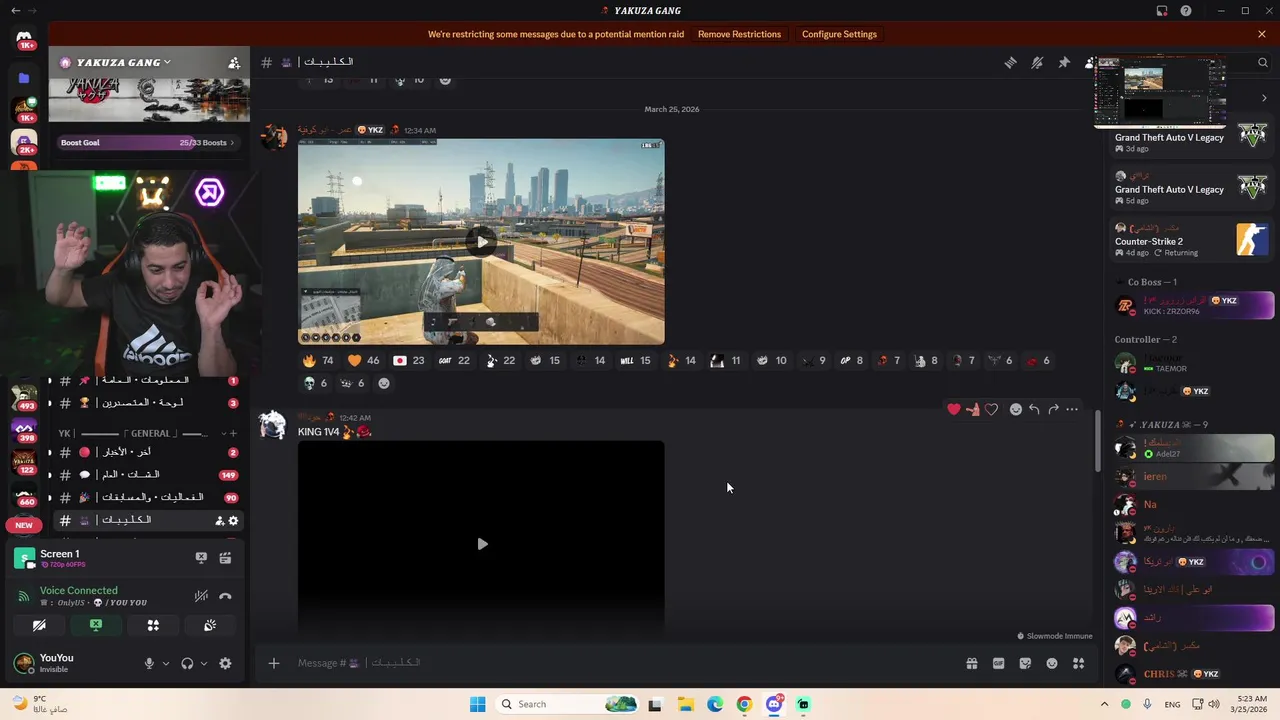The image size is (1280, 720).
Task: Open the channel with 149 unread
Action: 148,475
